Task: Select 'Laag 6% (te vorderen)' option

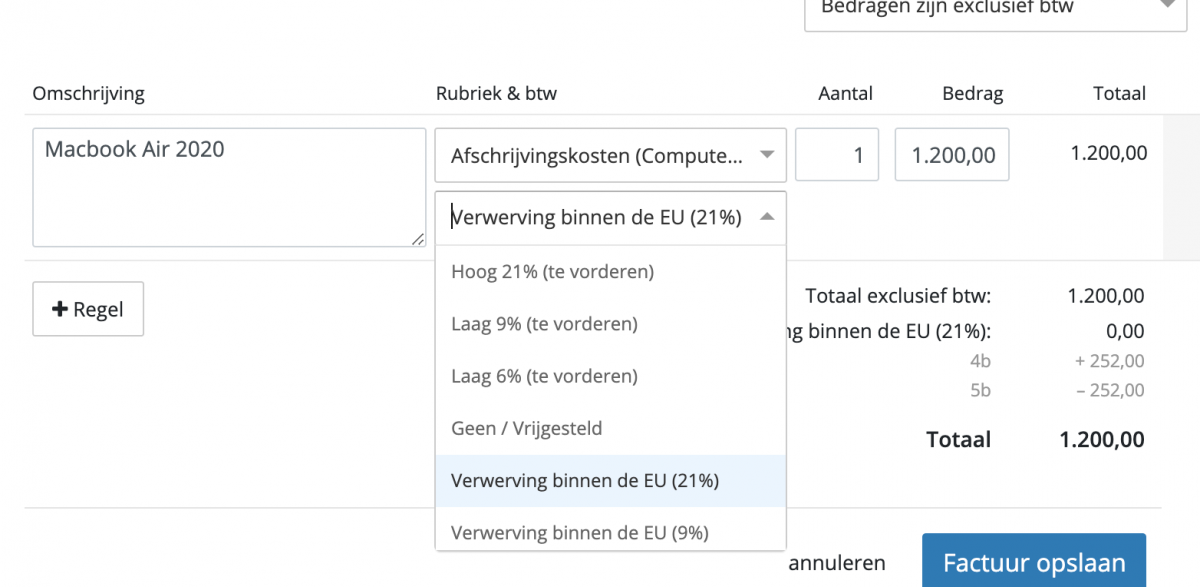Action: (x=544, y=376)
